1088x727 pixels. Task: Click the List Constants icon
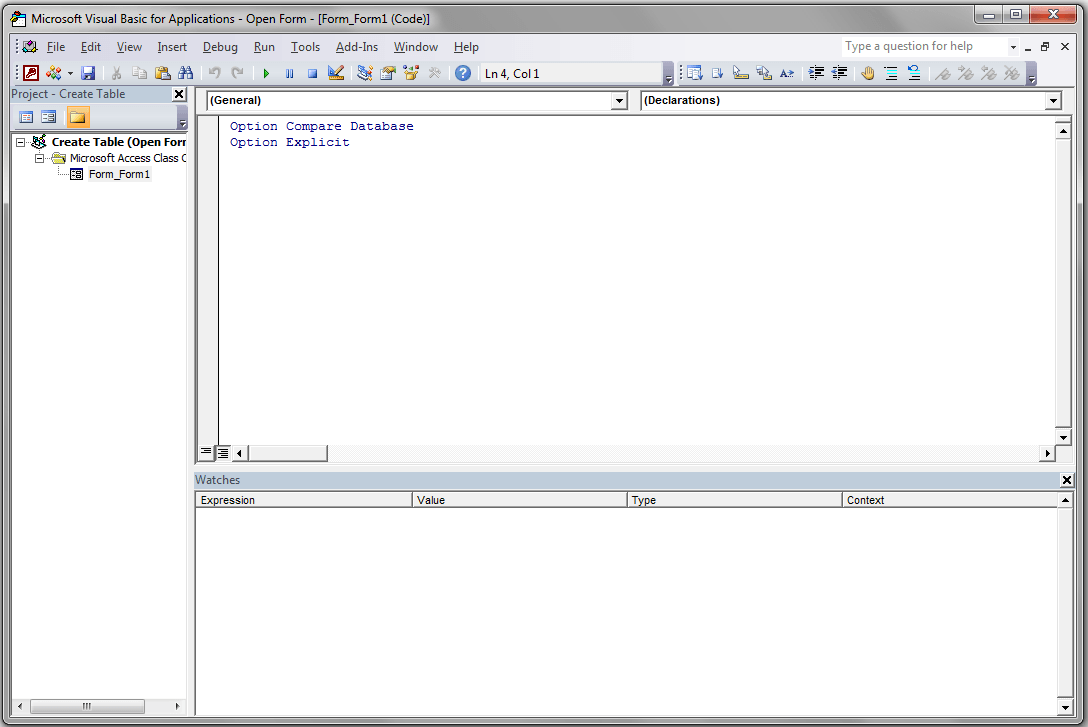[717, 73]
